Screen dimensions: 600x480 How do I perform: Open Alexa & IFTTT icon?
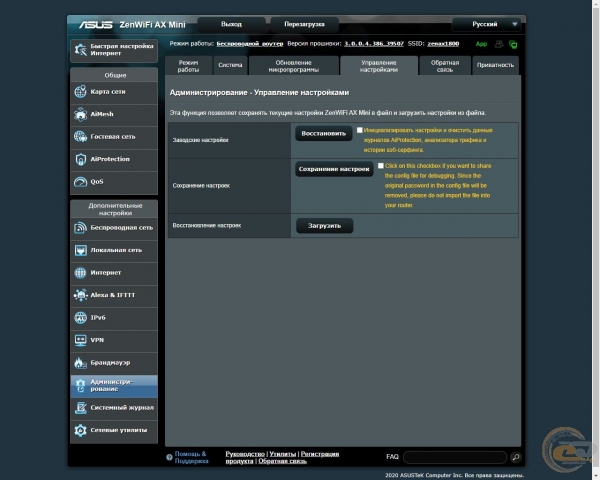coord(80,295)
